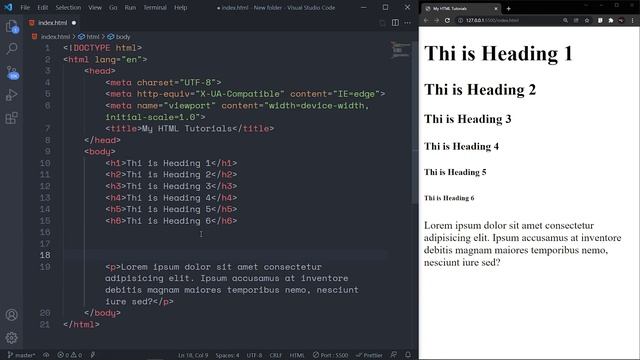This screenshot has width=640, height=360.
Task: Click the browser back arrow
Action: 426,20
